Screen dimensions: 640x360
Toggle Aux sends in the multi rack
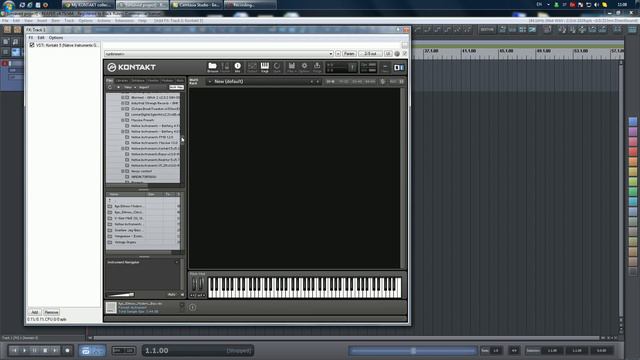pos(393,82)
